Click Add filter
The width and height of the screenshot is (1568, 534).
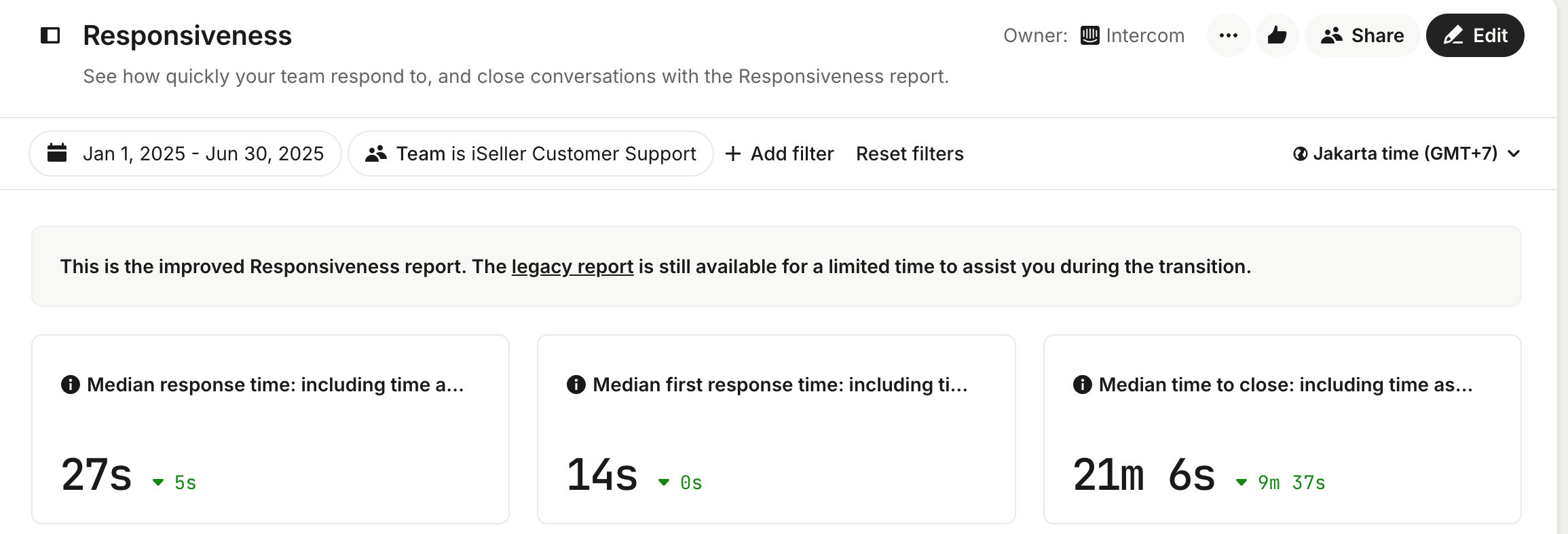(779, 154)
